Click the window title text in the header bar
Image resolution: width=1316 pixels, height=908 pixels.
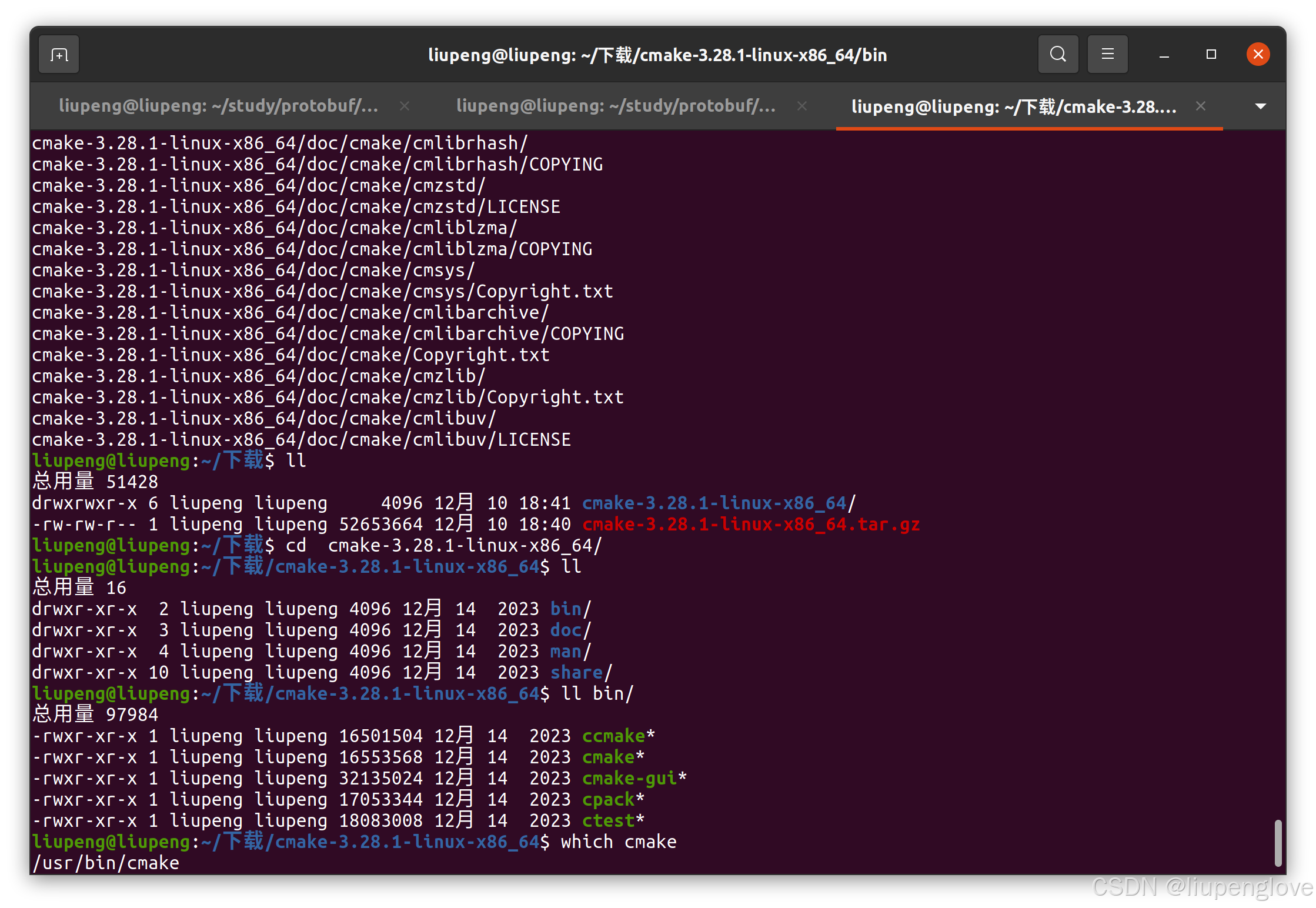tap(657, 55)
